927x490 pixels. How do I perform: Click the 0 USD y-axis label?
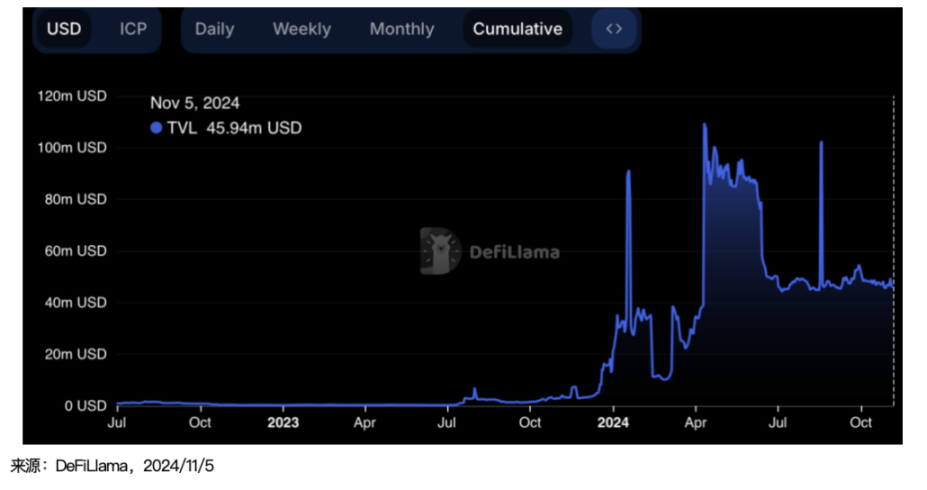(x=84, y=406)
